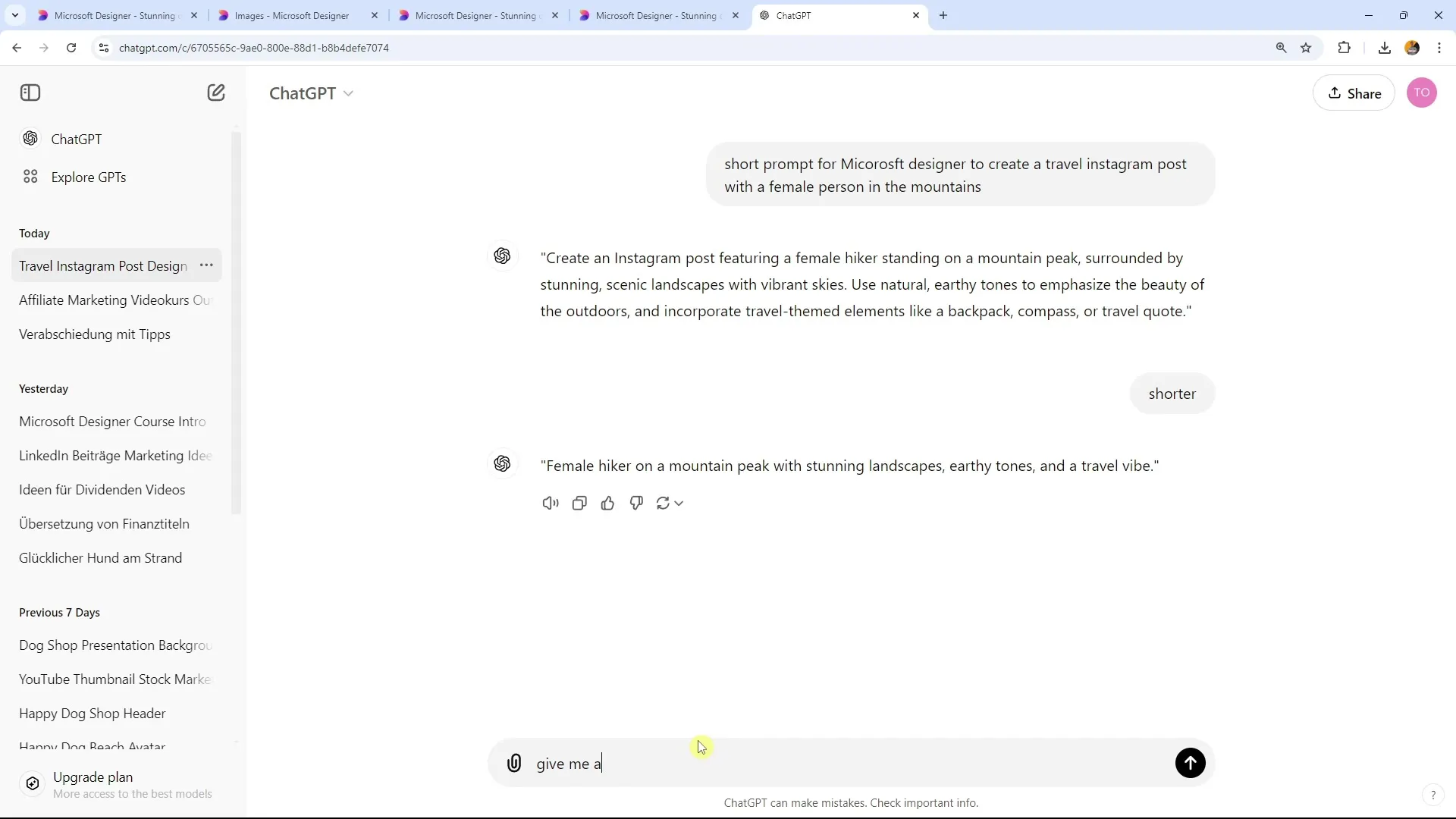Open the Chrome profile picture
This screenshot has height=819, width=1456.
(x=1412, y=48)
